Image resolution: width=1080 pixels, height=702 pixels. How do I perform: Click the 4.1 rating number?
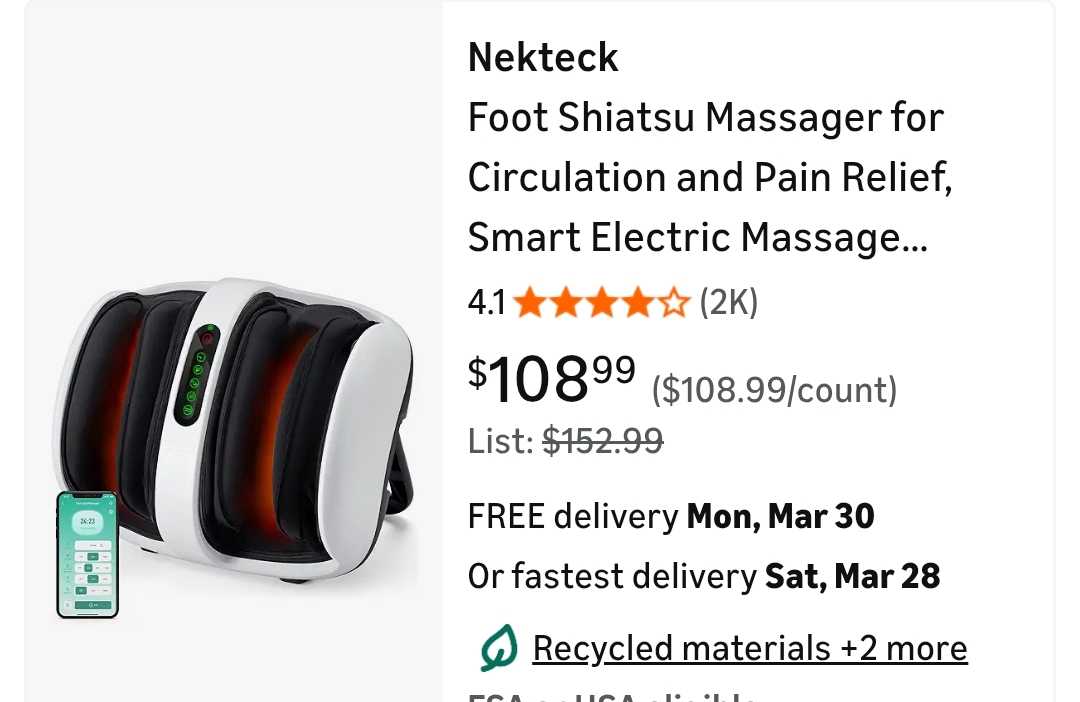[486, 302]
